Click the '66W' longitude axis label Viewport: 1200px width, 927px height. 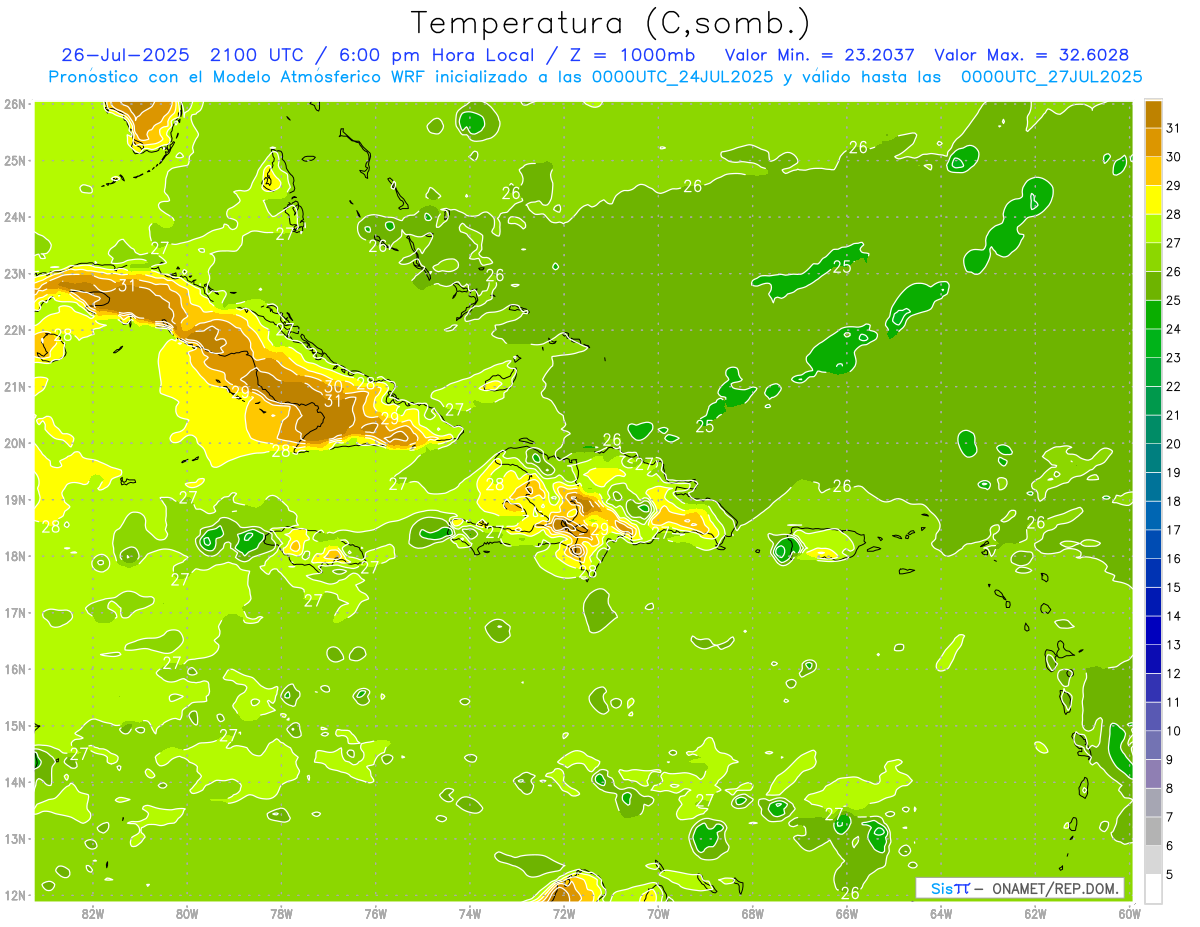click(846, 913)
